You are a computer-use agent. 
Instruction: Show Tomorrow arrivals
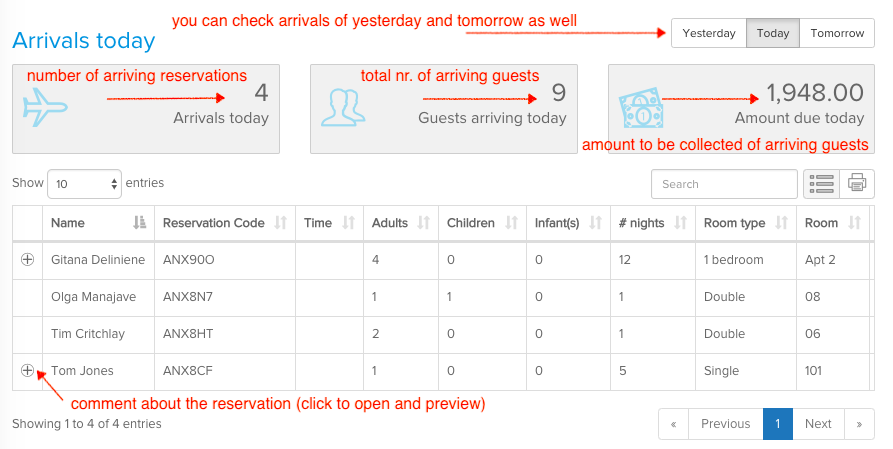coord(837,33)
